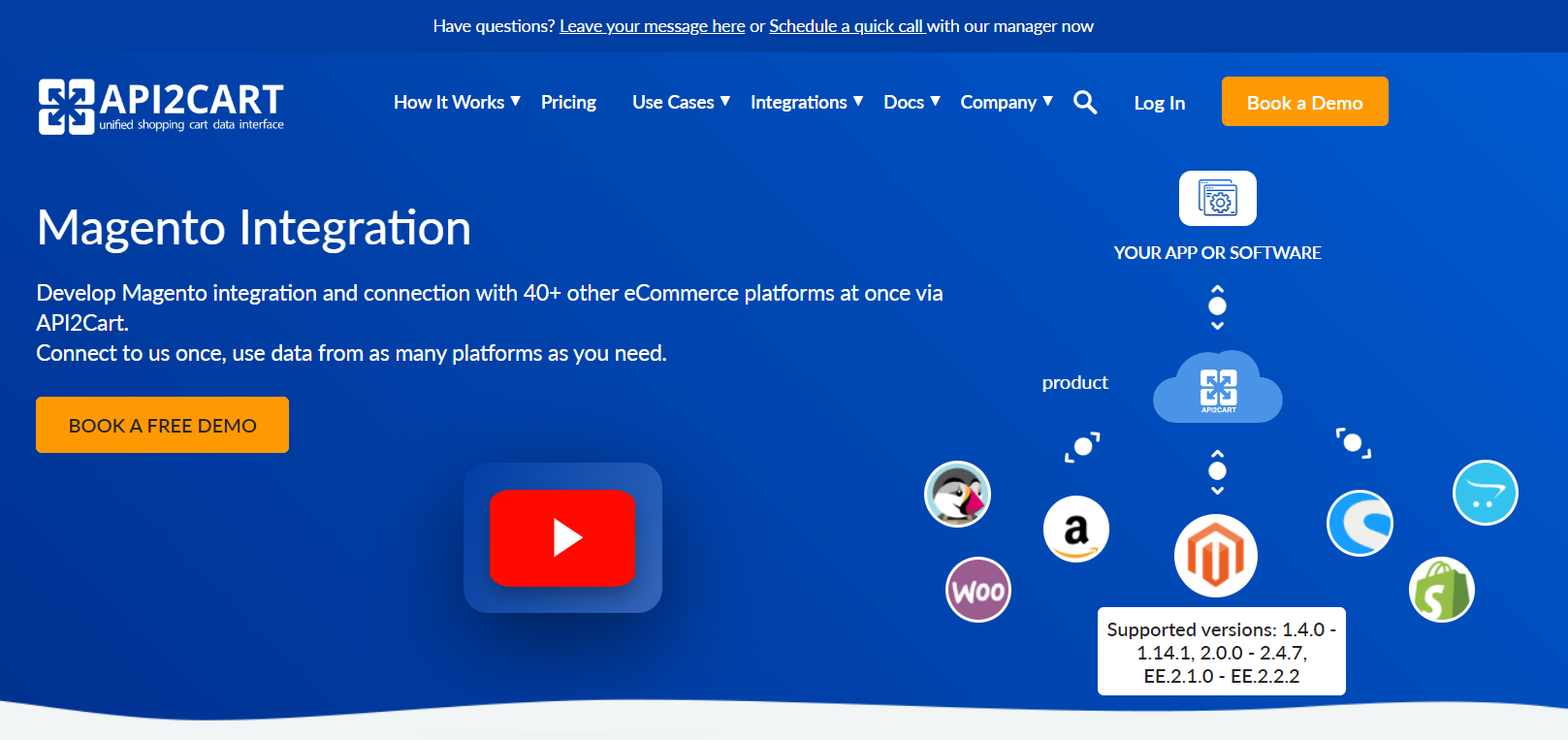This screenshot has width=1568, height=740.
Task: Open the 'Schedule a quick call' link
Action: click(x=848, y=26)
